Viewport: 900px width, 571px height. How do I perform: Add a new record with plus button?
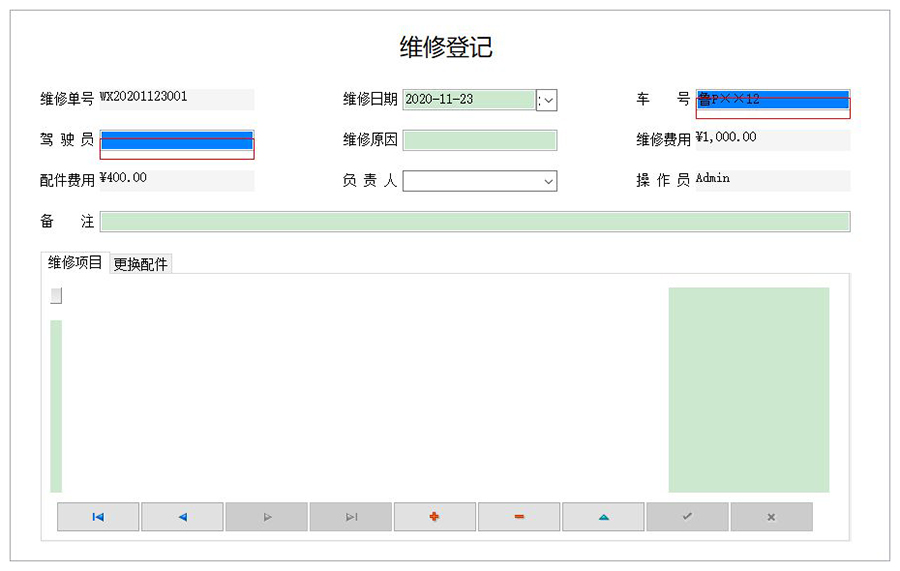[434, 517]
